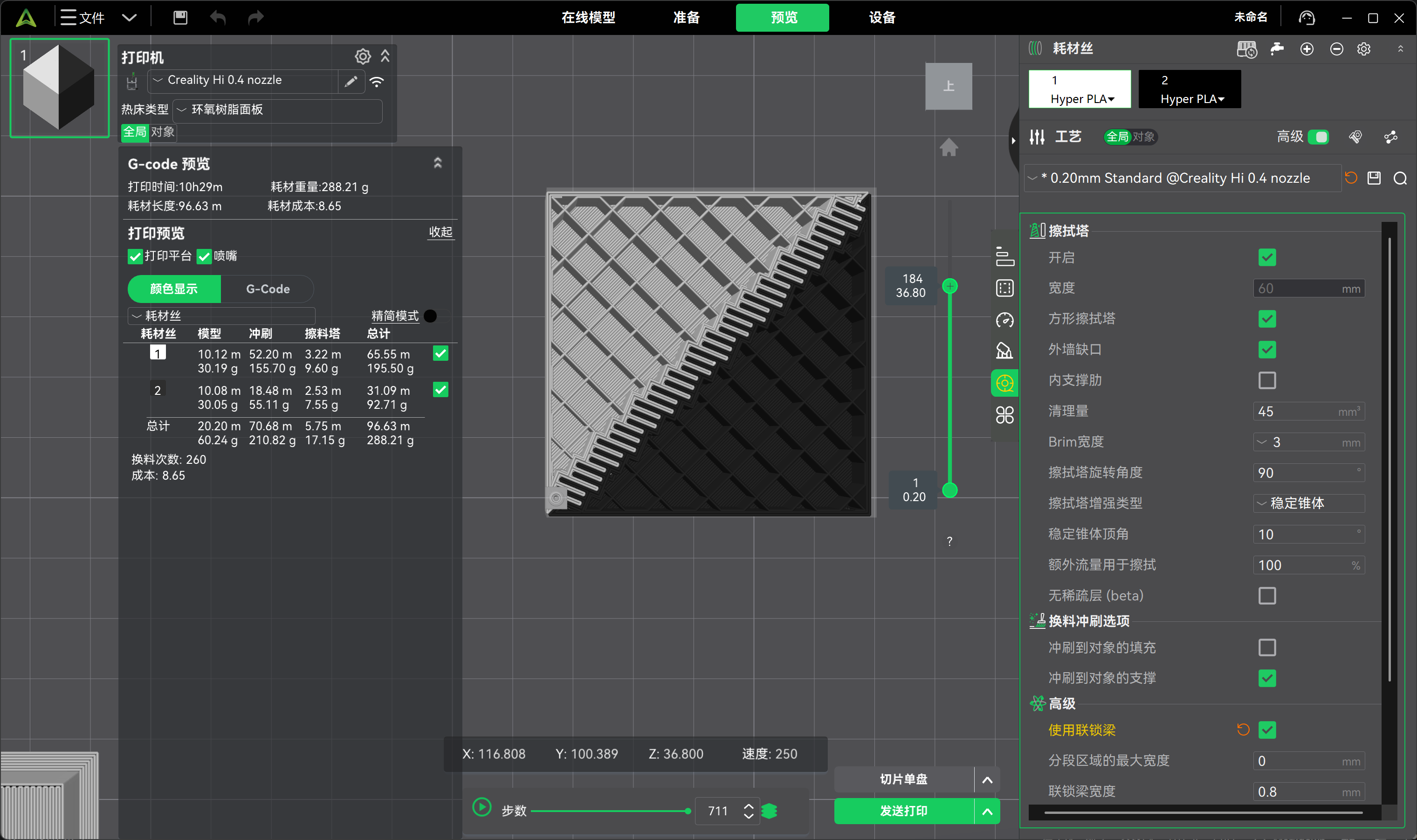
Task: Click the top view cube face
Action: [x=949, y=86]
